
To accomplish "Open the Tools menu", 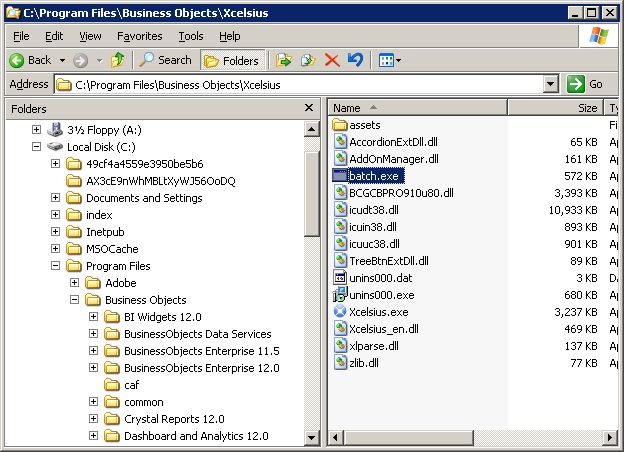I will [x=191, y=36].
